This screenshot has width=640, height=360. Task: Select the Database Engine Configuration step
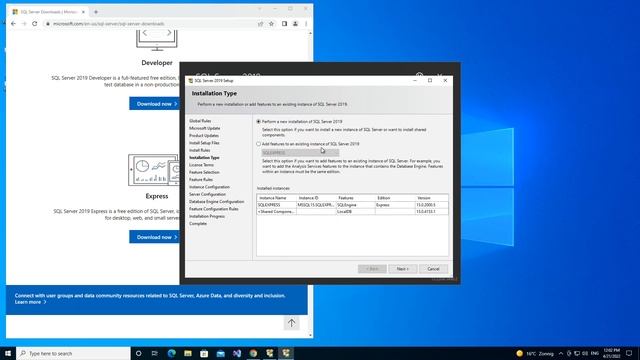tap(216, 202)
